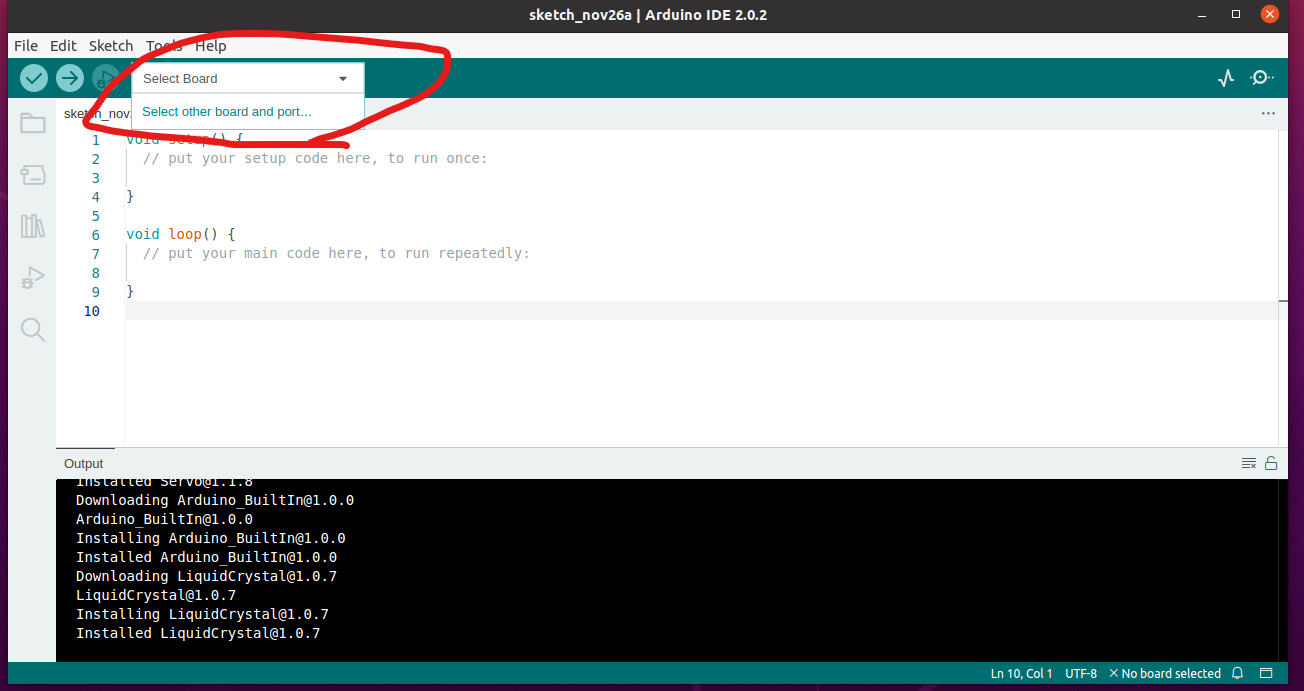This screenshot has height=691, width=1304.
Task: Open the Edit menu
Action: 63,46
